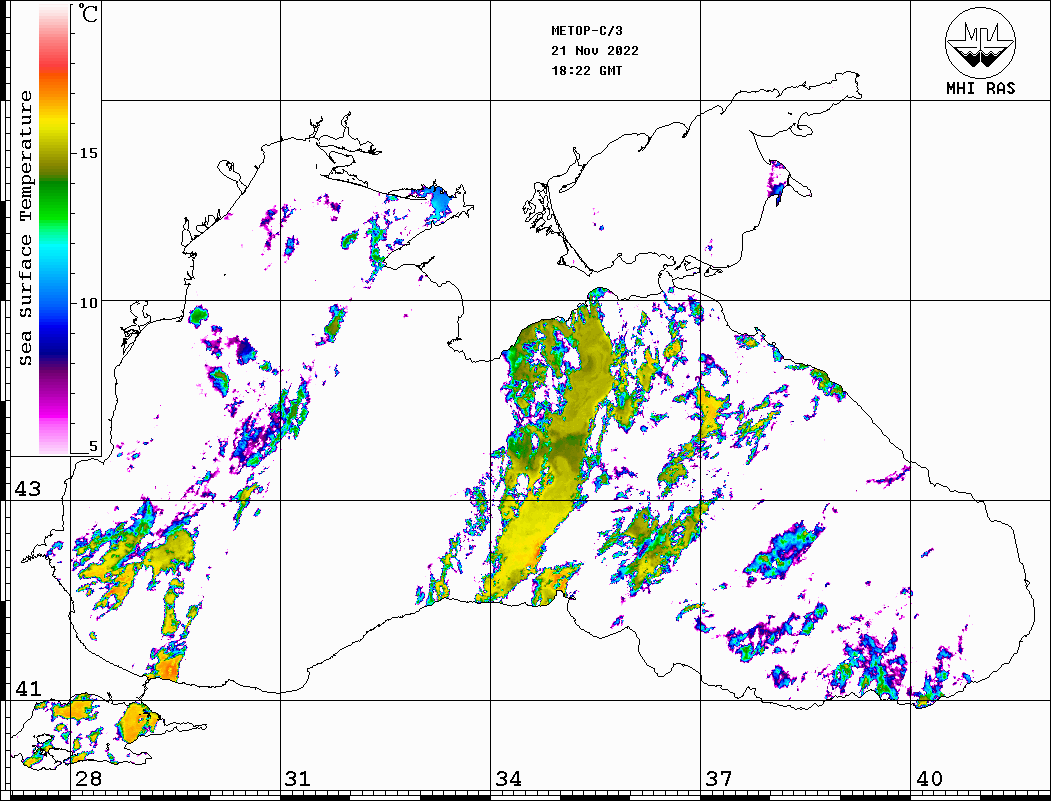The width and height of the screenshot is (1051, 801).
Task: Pick the orange-red band of the color scale
Action: pos(54,77)
